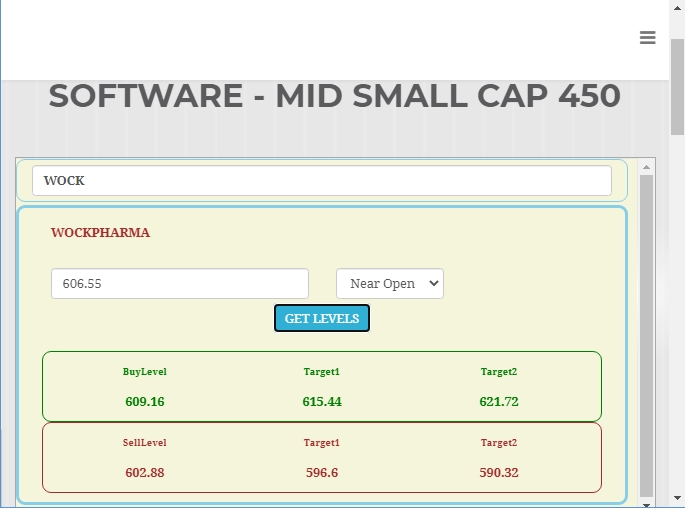685x508 pixels.
Task: Click the inner panel scrollbar up arrow
Action: click(646, 166)
